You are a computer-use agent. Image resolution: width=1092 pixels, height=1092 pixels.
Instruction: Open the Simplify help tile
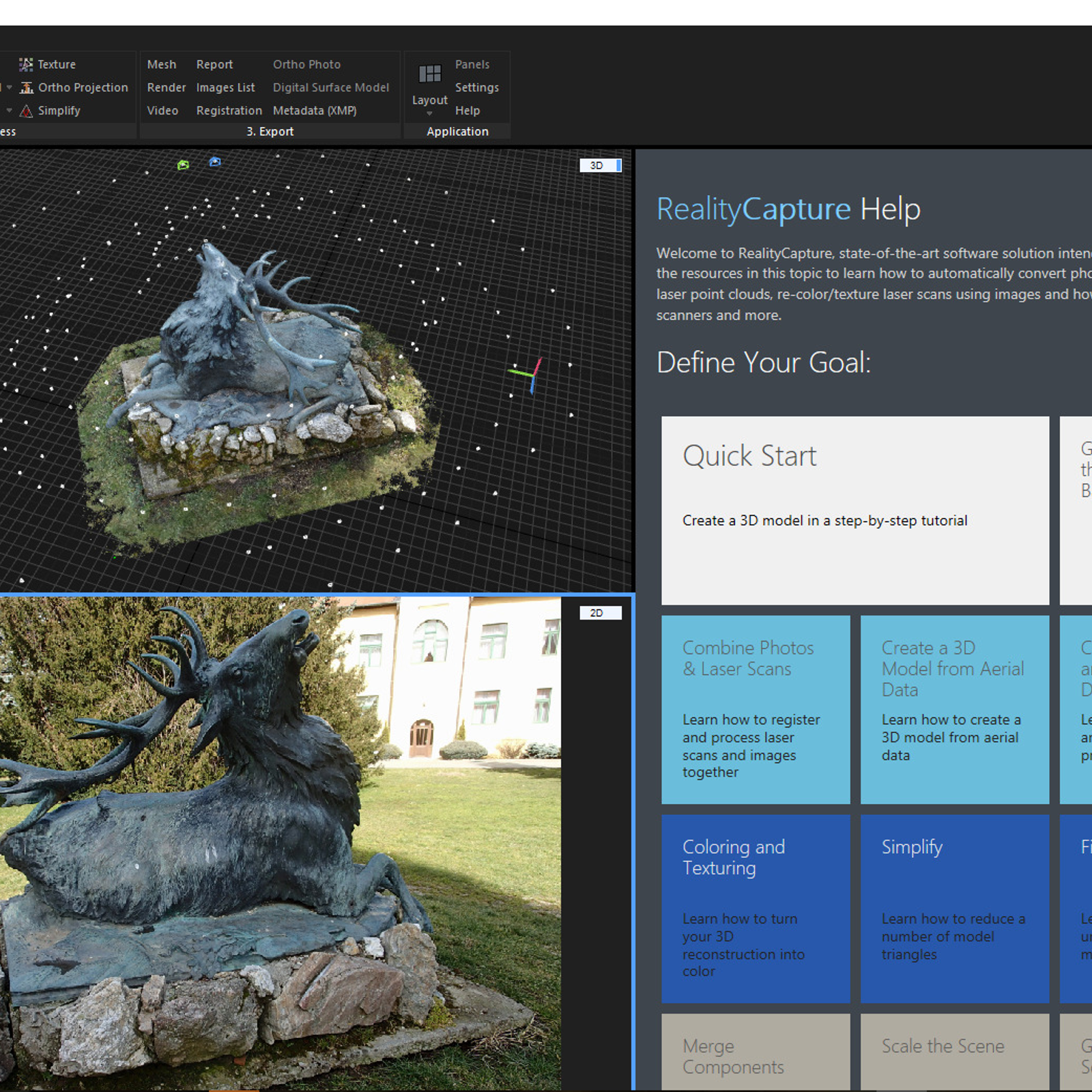click(954, 909)
